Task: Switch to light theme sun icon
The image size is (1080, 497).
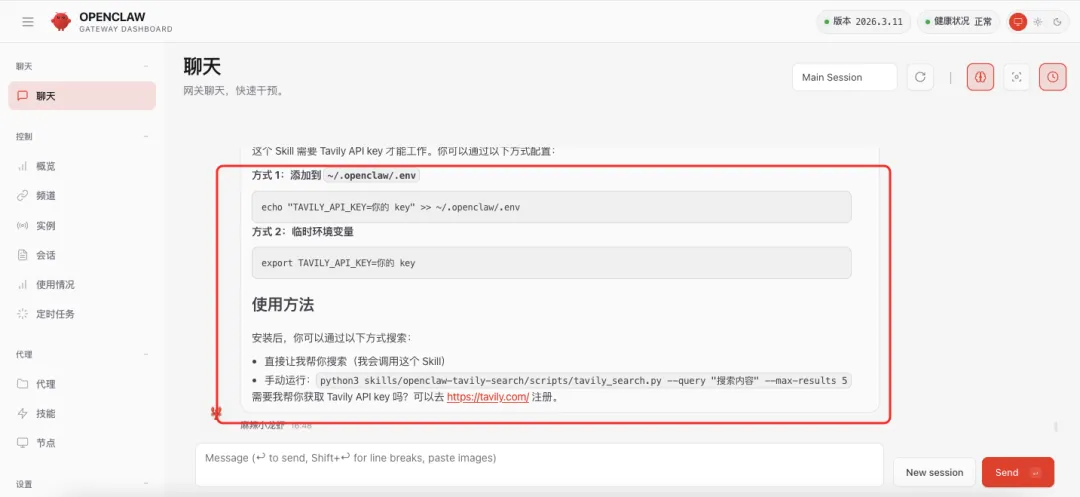Action: (1037, 22)
